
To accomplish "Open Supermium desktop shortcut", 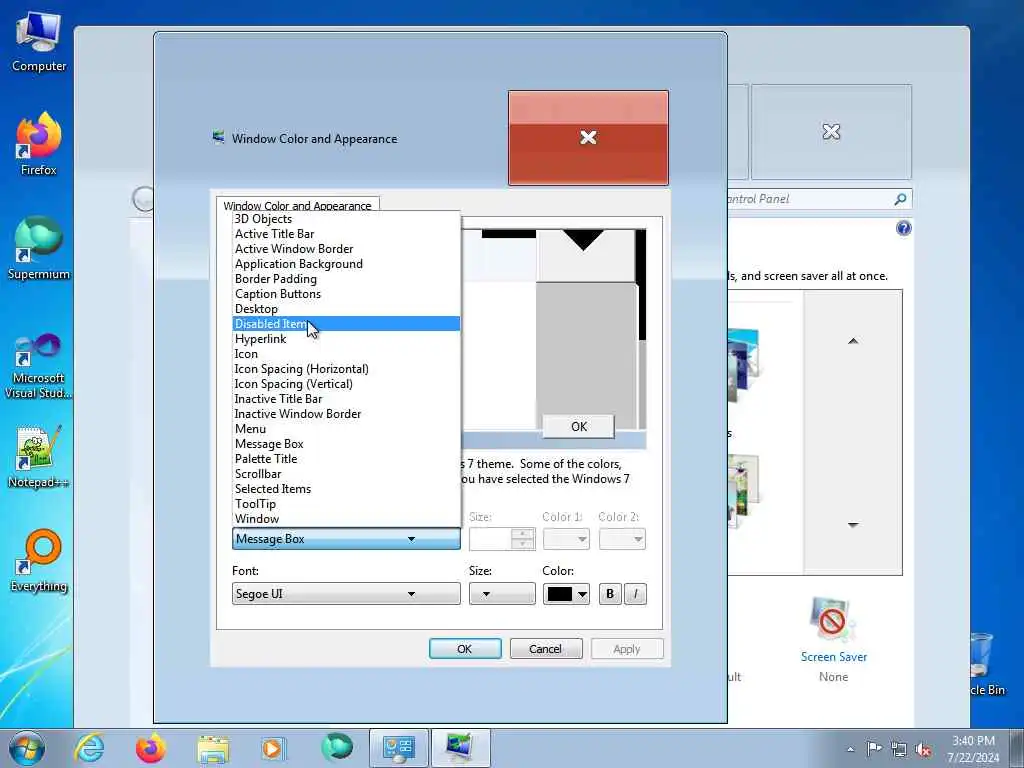I will 39,249.
